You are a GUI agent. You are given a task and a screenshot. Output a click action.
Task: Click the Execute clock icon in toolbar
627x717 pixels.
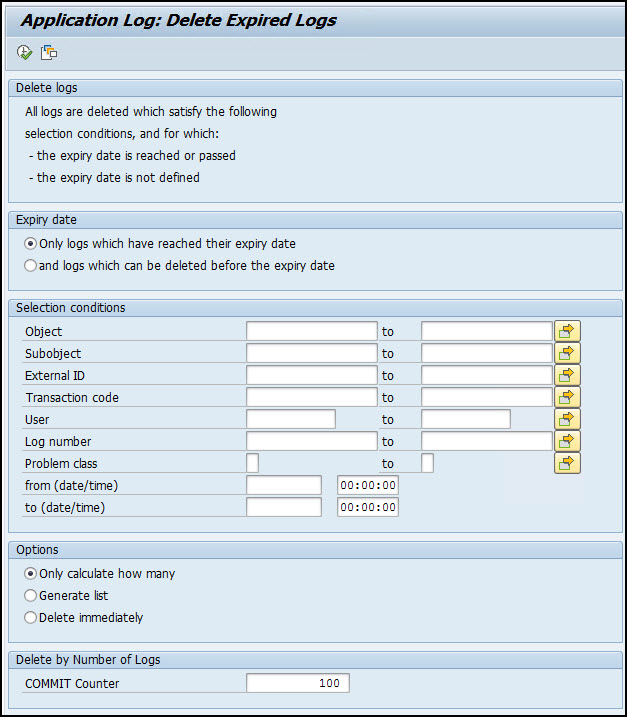(x=24, y=53)
